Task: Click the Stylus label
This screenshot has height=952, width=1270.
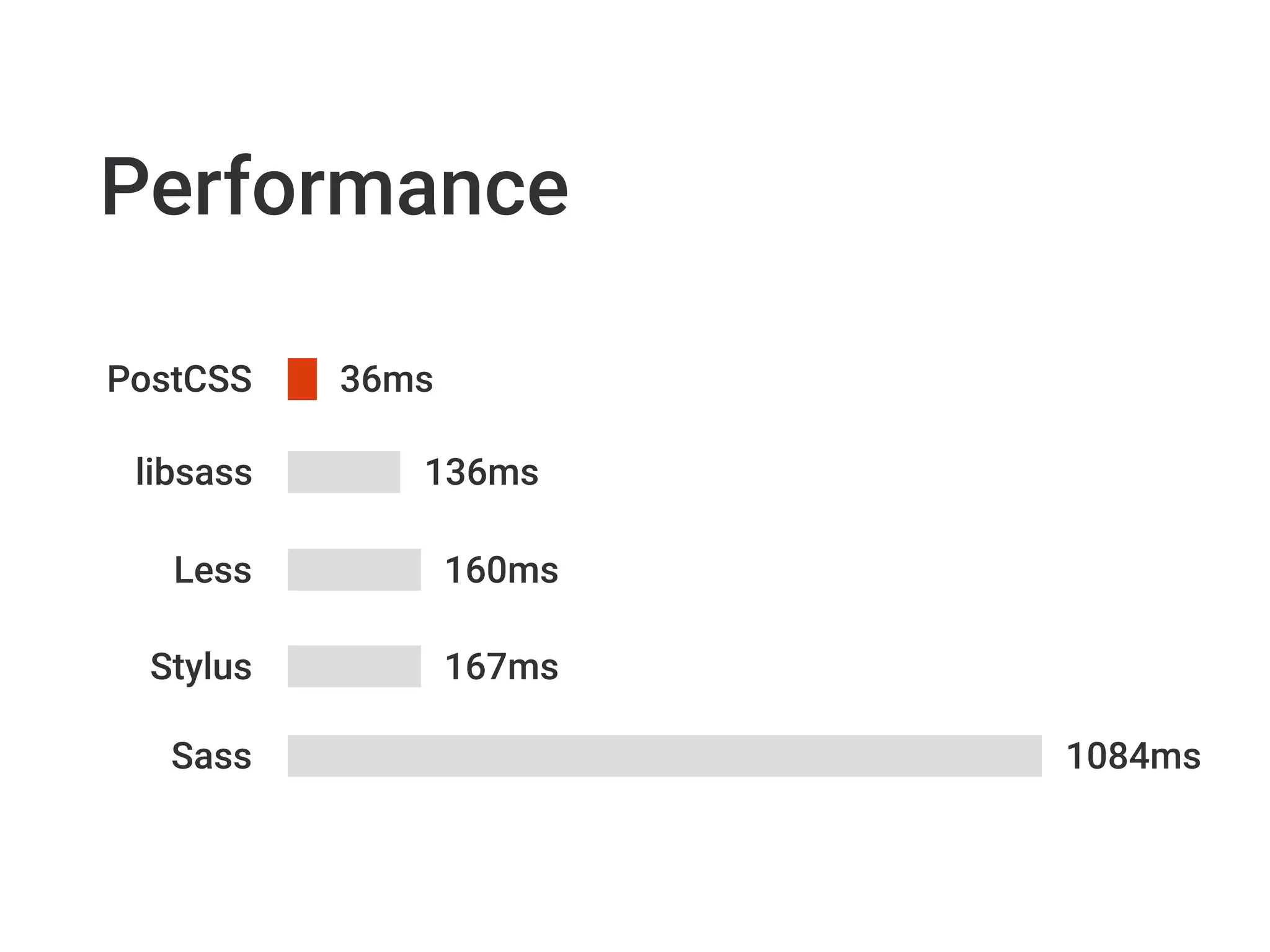Action: [x=201, y=667]
